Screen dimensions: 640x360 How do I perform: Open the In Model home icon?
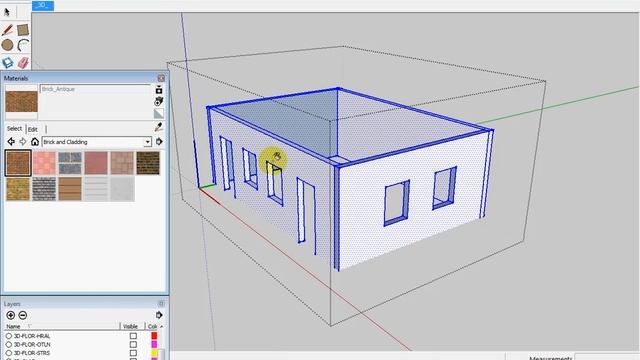tap(35, 142)
